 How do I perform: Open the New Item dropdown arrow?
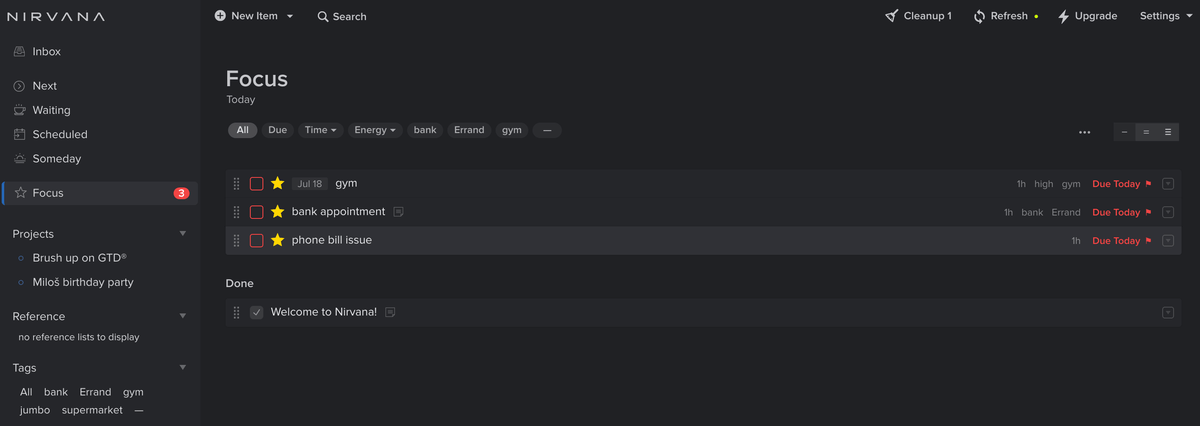290,17
